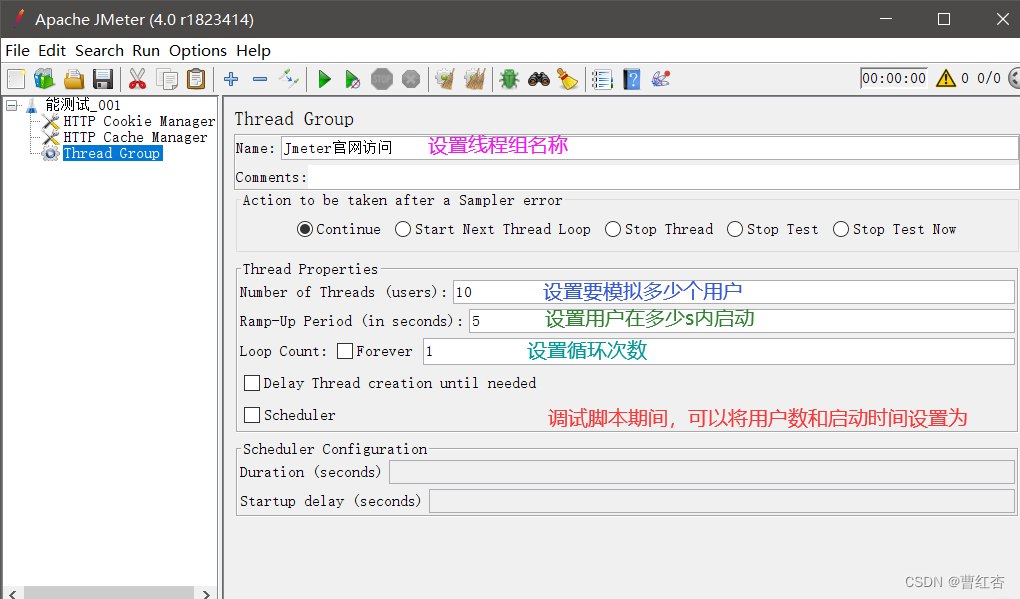
Task: Click the elapsed time 00:00:00 display
Action: [894, 78]
